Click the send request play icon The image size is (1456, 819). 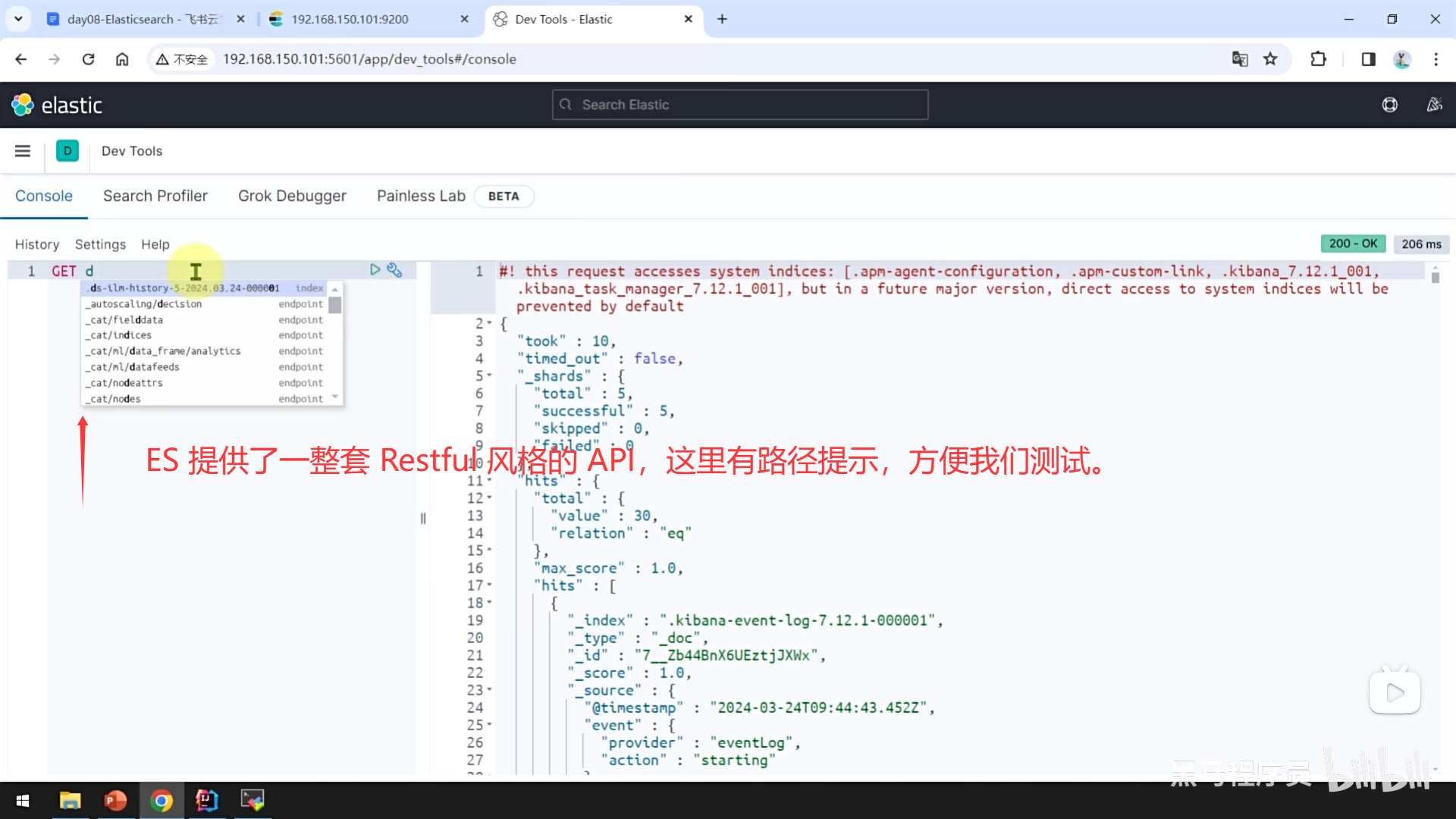375,270
